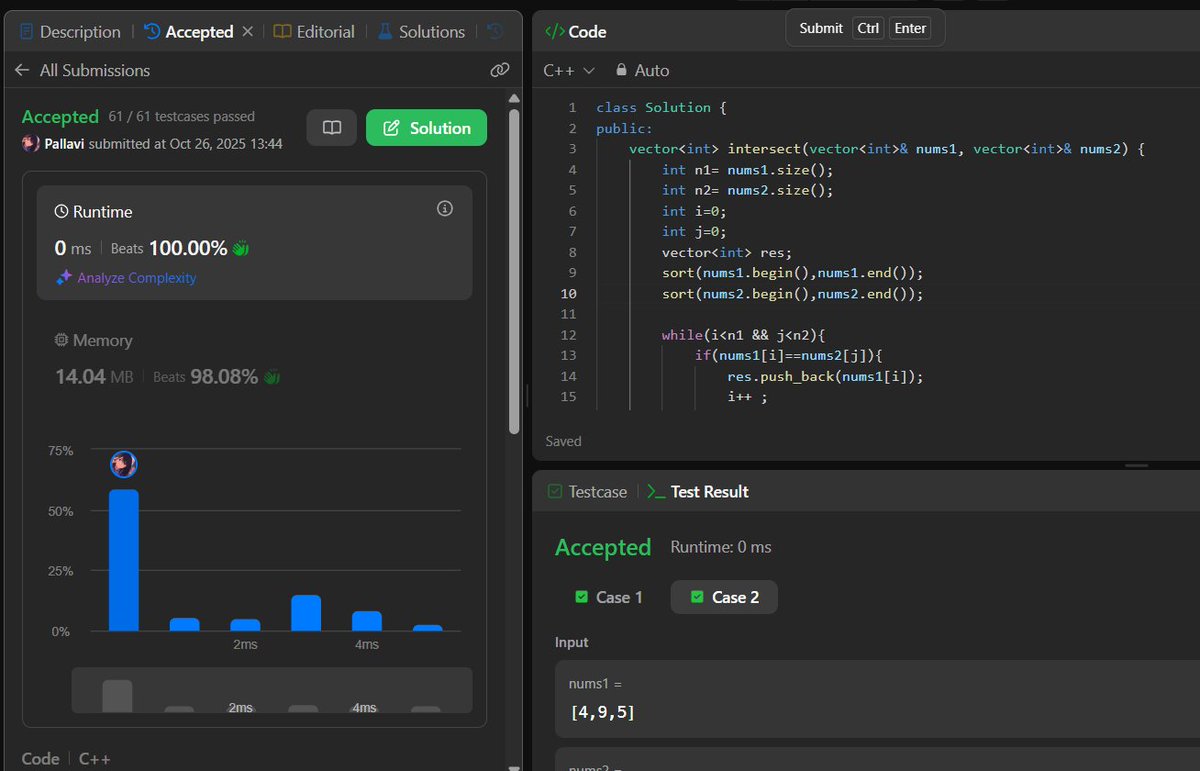The image size is (1200, 771).
Task: Click the Code panel header icon
Action: pyautogui.click(x=554, y=32)
